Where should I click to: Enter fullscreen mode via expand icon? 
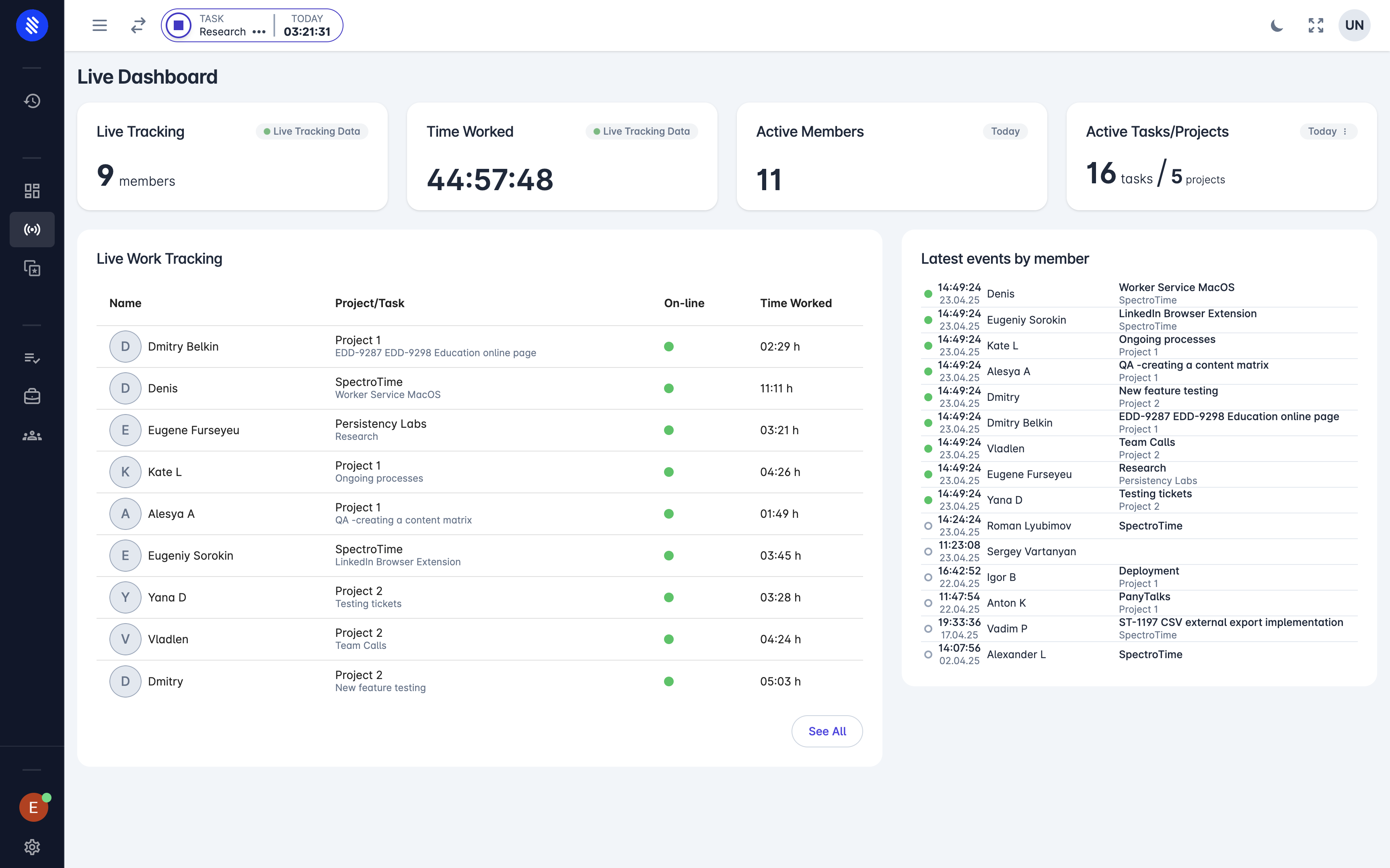pyautogui.click(x=1315, y=25)
